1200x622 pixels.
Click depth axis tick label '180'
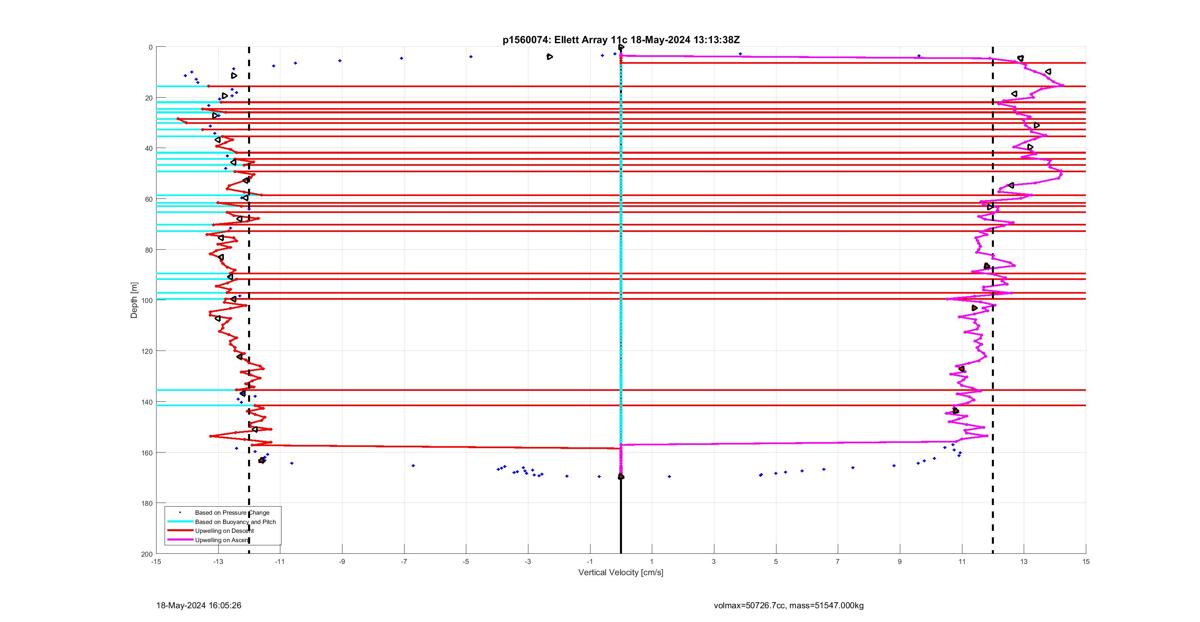[146, 503]
